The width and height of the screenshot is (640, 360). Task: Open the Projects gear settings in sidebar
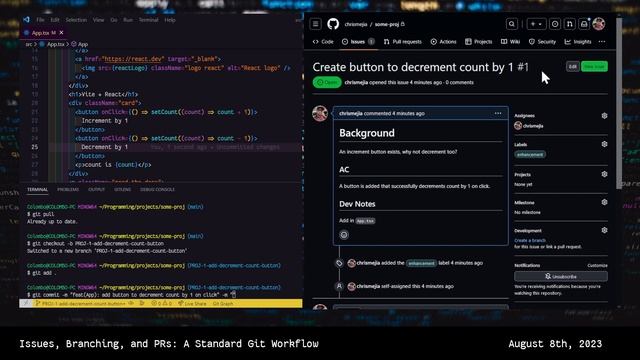604,174
